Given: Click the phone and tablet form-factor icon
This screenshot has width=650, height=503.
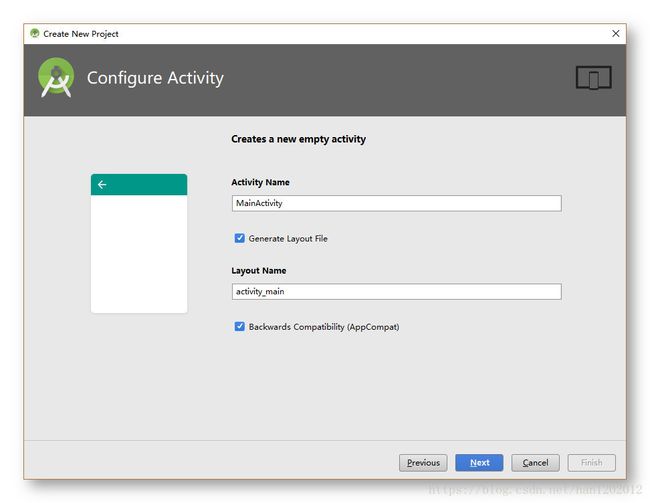Looking at the screenshot, I should [593, 78].
